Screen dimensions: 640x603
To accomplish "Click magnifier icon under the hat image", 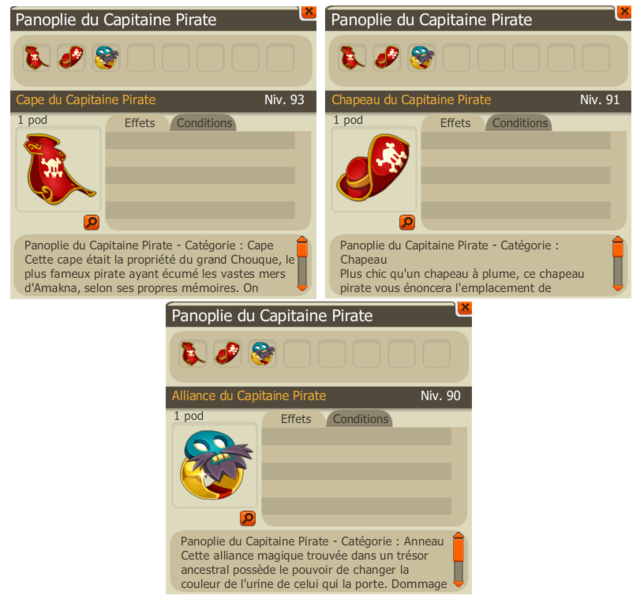I will click(407, 223).
